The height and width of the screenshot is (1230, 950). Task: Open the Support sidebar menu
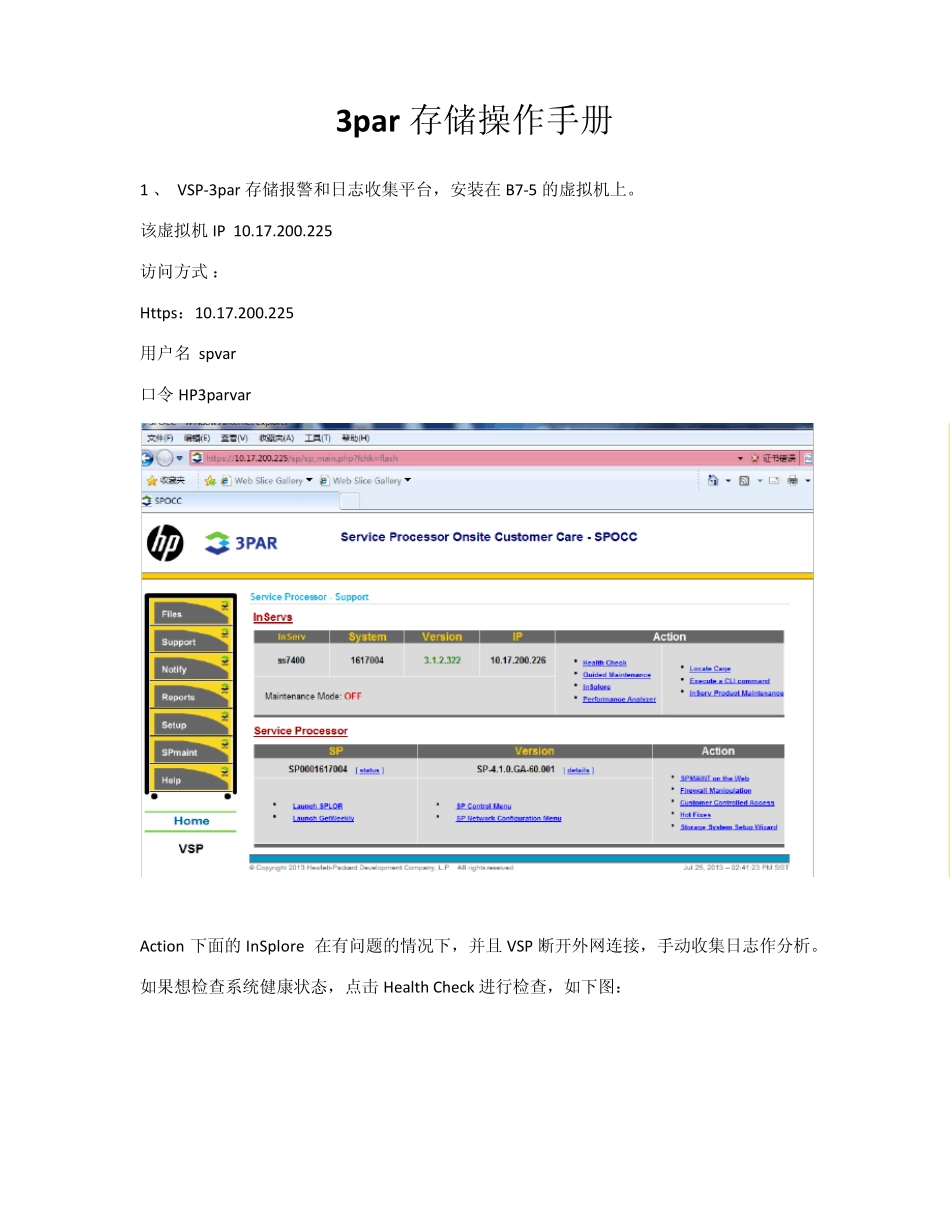tap(190, 641)
